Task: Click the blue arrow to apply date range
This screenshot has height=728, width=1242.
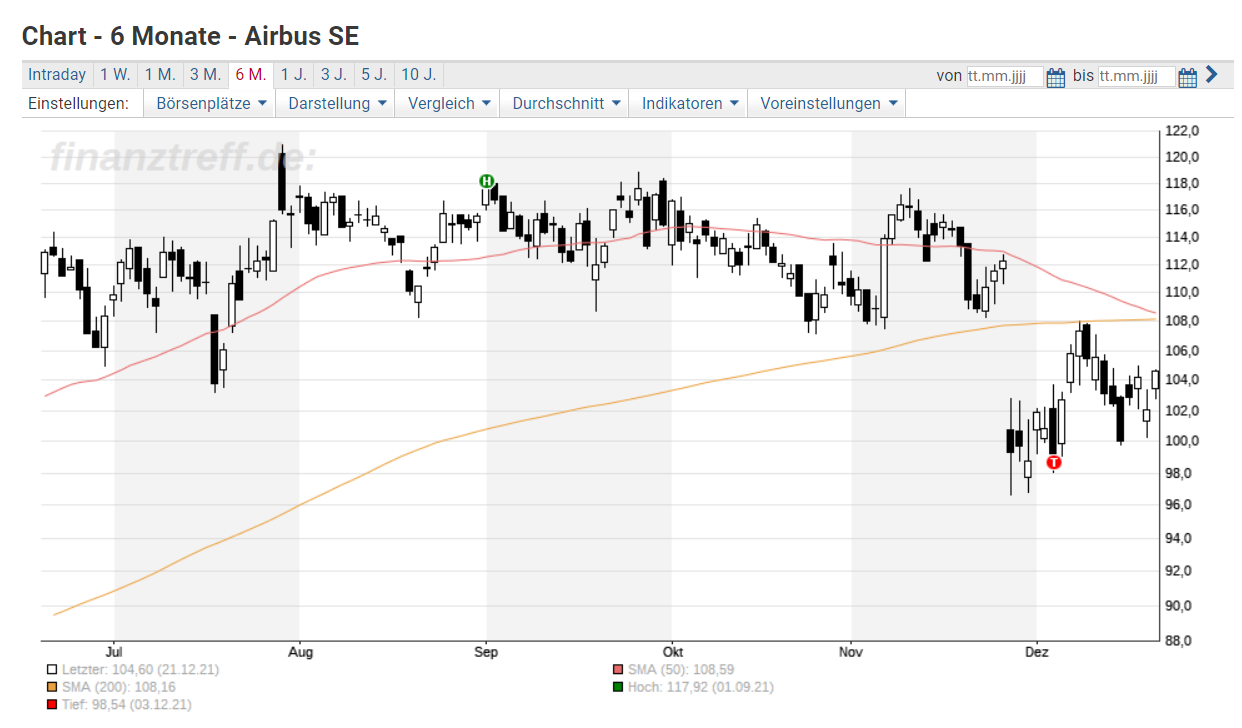Action: pyautogui.click(x=1212, y=74)
